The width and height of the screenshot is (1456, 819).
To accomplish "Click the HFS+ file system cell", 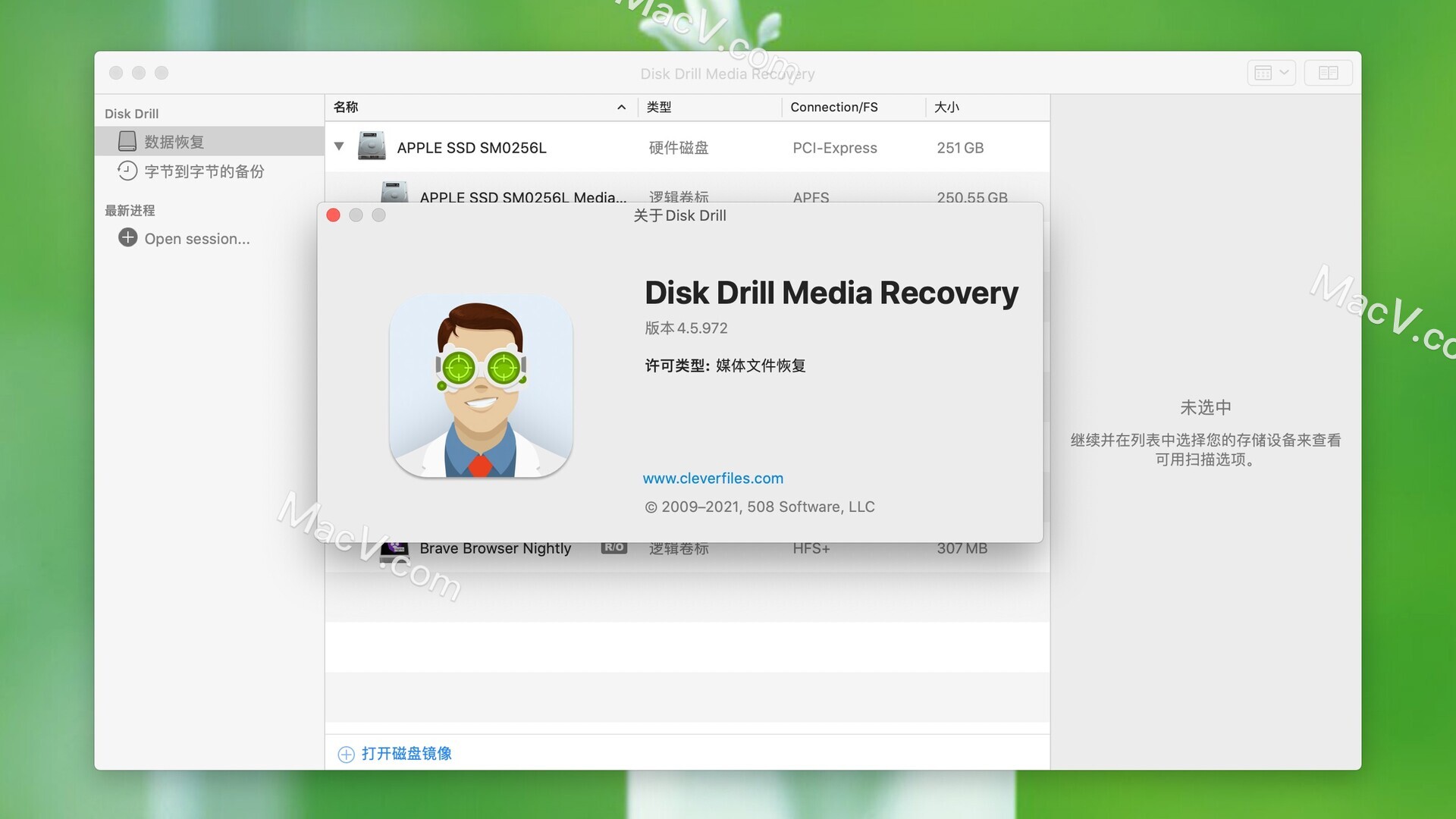I will pos(811,548).
